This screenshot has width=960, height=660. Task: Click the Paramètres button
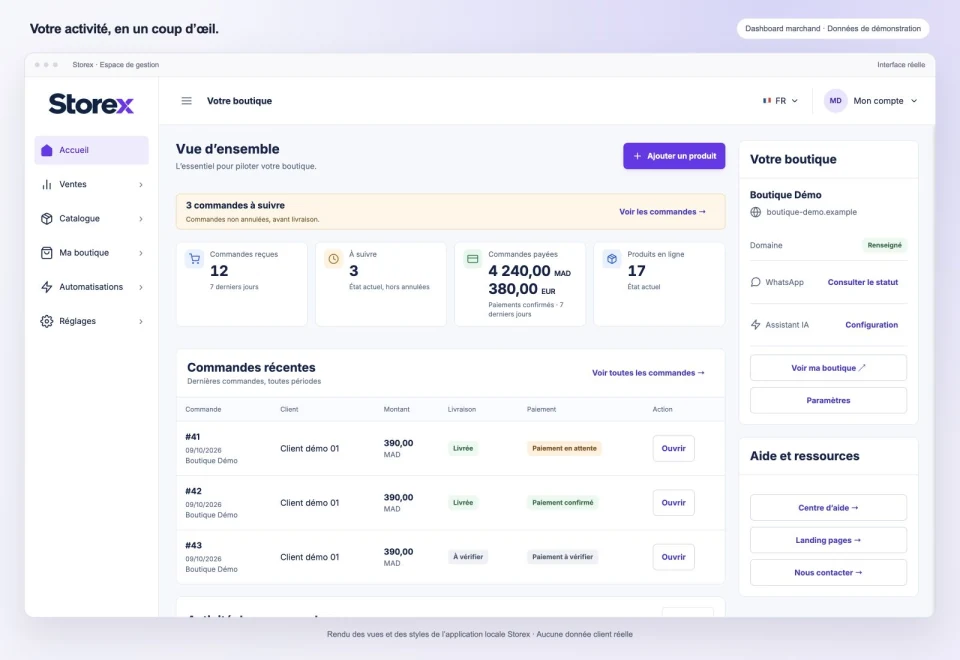pos(828,400)
